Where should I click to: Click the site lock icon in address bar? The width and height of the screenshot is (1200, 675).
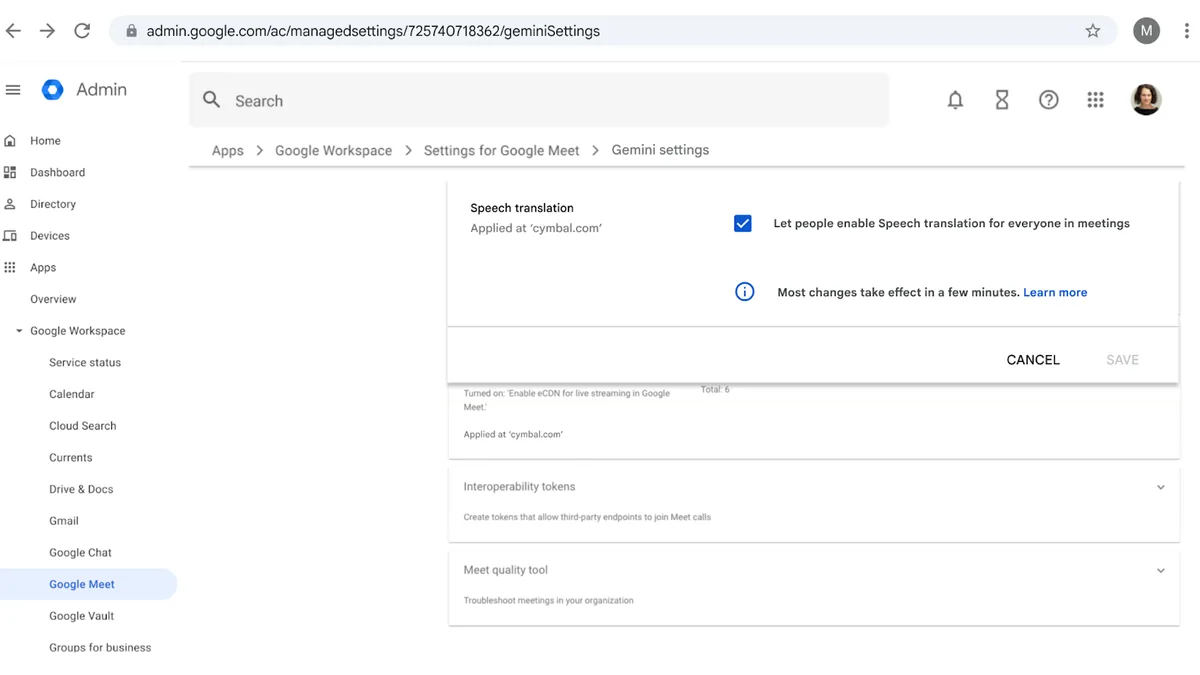click(x=131, y=31)
